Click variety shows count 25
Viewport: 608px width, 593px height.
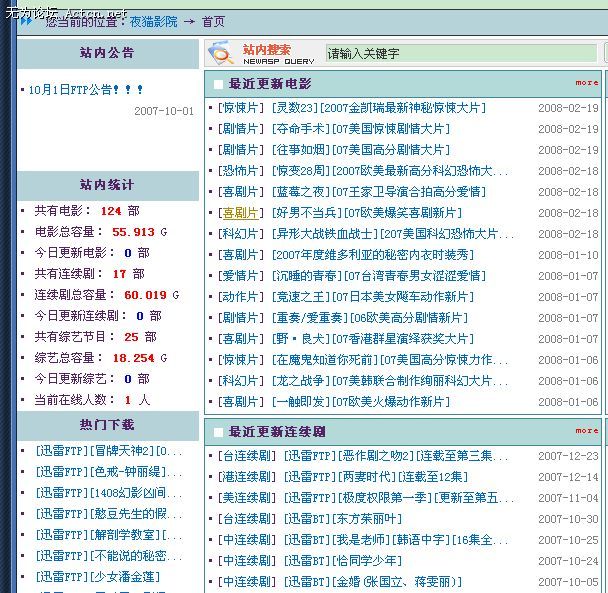tap(131, 337)
